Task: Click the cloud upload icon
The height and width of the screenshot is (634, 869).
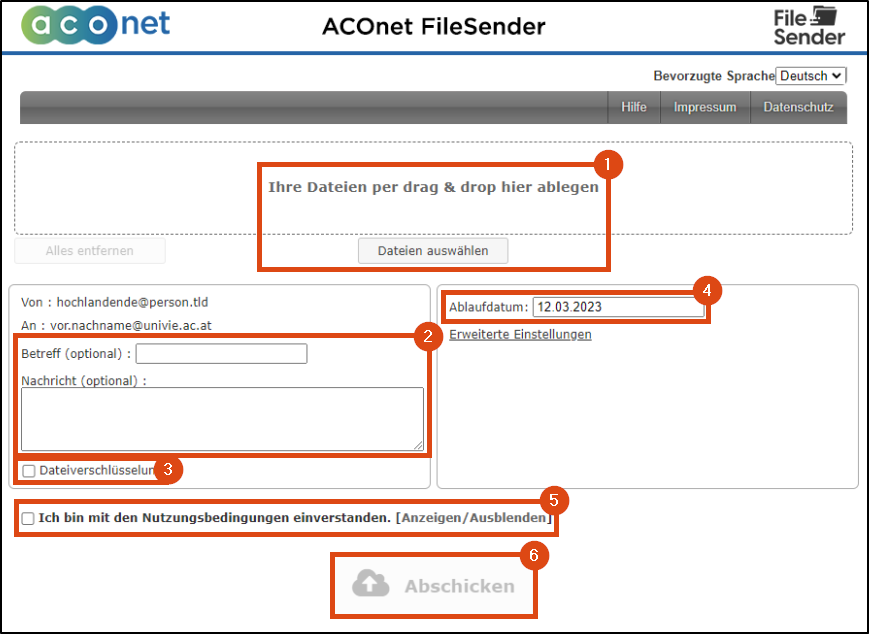Action: tap(371, 586)
